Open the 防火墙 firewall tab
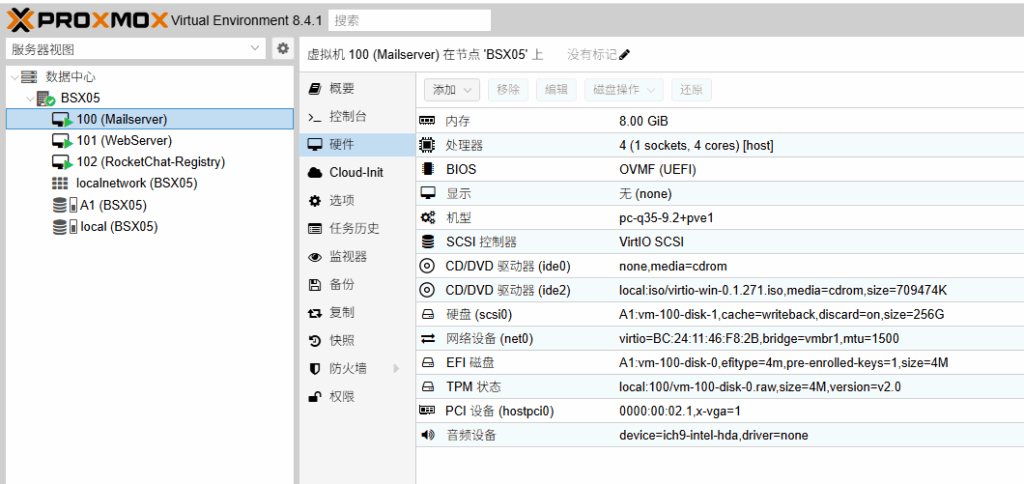 357,368
